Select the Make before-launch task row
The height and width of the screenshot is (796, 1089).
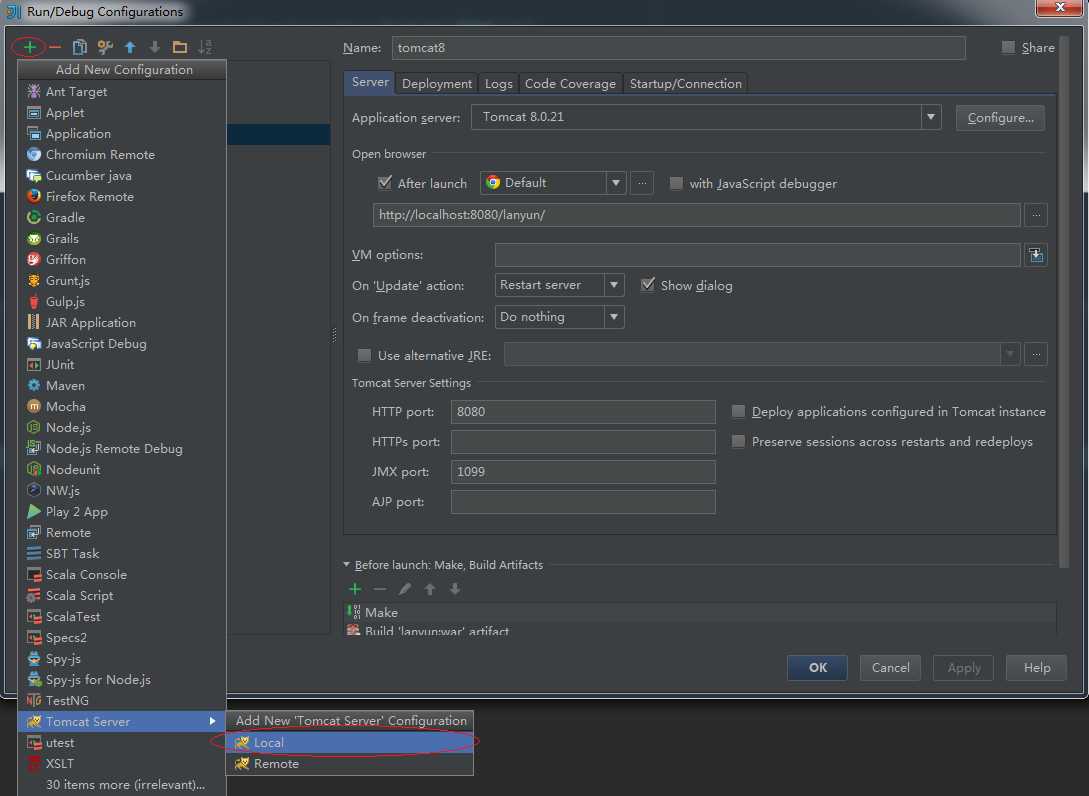(700, 612)
